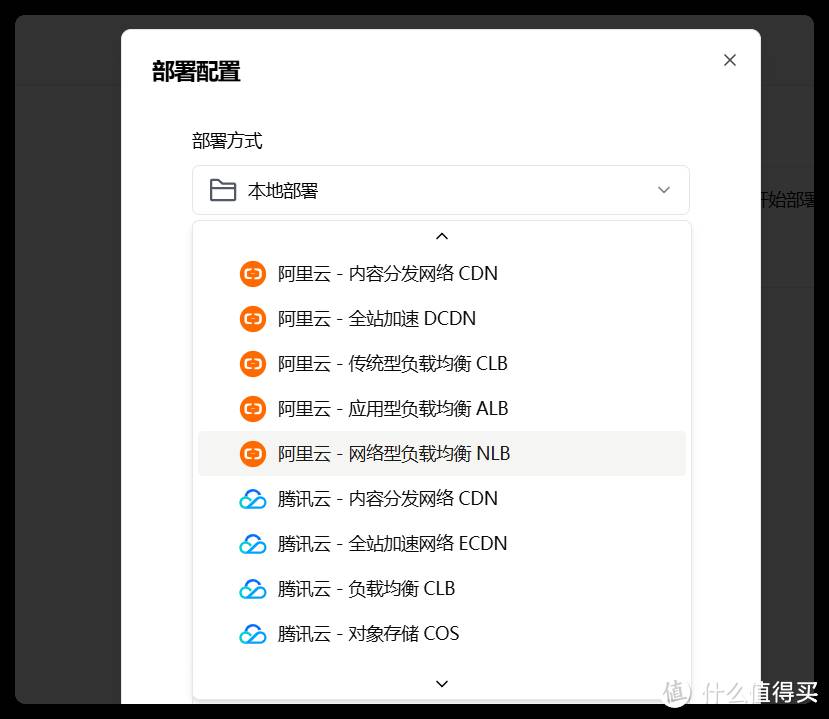Open the 部署方式 dropdown showing 本地部署
The image size is (829, 719).
click(441, 190)
